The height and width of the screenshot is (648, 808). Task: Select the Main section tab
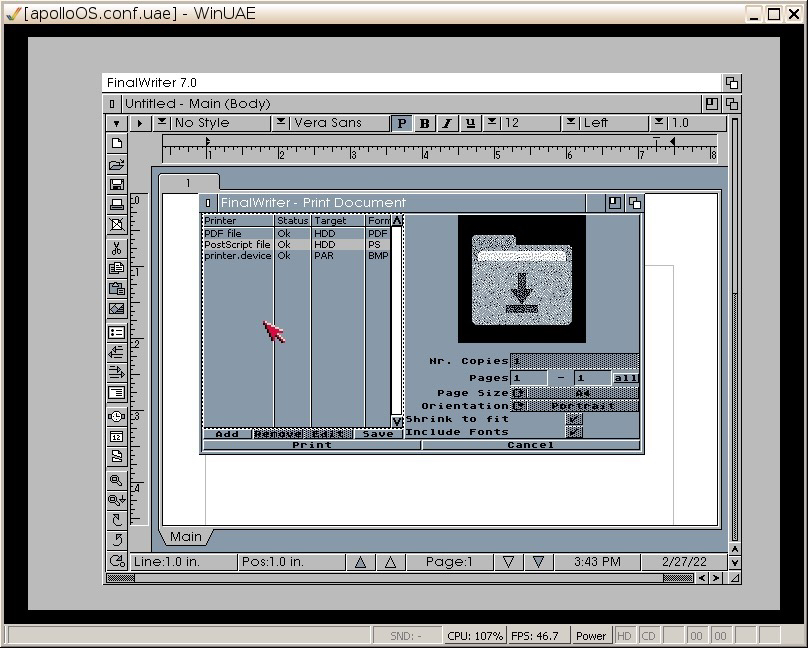[186, 536]
